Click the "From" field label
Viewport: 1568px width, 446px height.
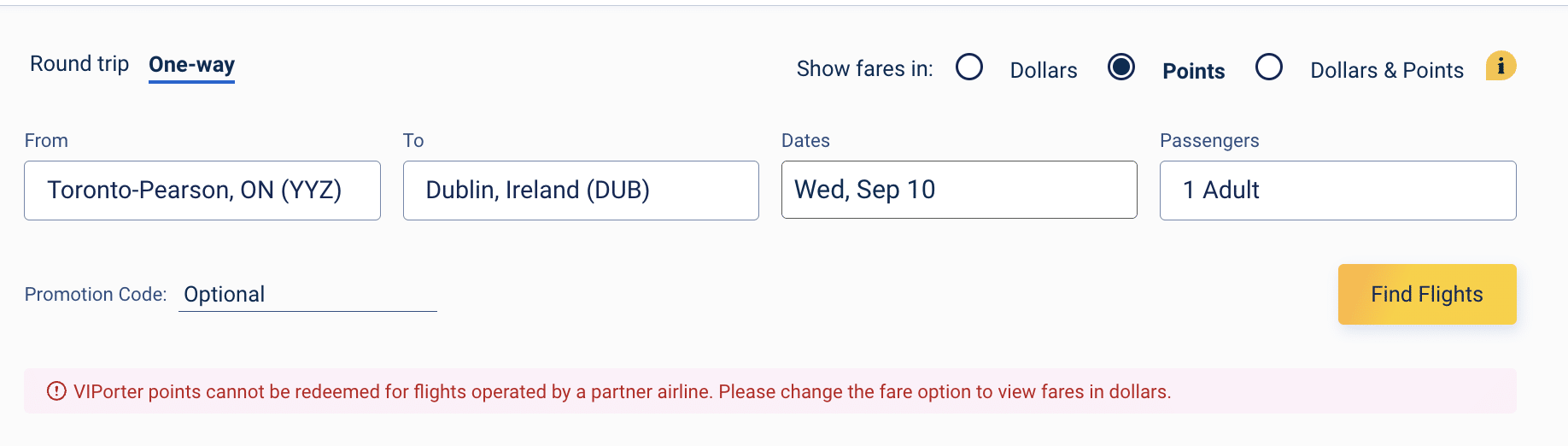coord(46,141)
